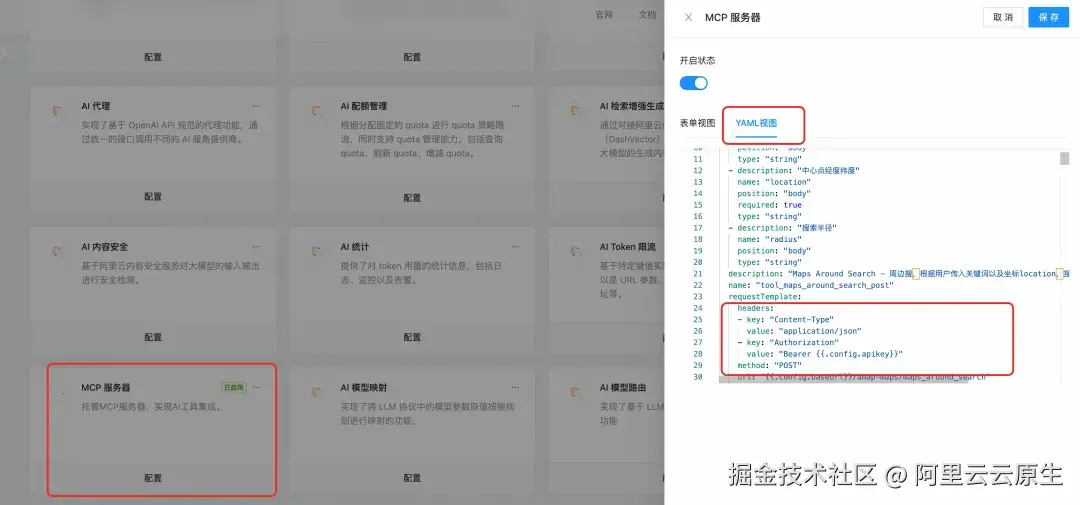Click the AI 模型路由 plugin icon
Image resolution: width=1080 pixels, height=505 pixels.
[x=577, y=391]
